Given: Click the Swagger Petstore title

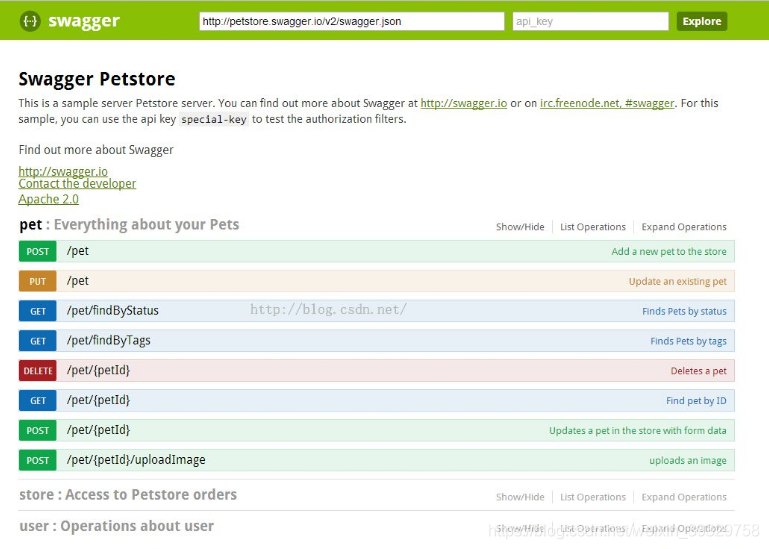Looking at the screenshot, I should pyautogui.click(x=97, y=79).
